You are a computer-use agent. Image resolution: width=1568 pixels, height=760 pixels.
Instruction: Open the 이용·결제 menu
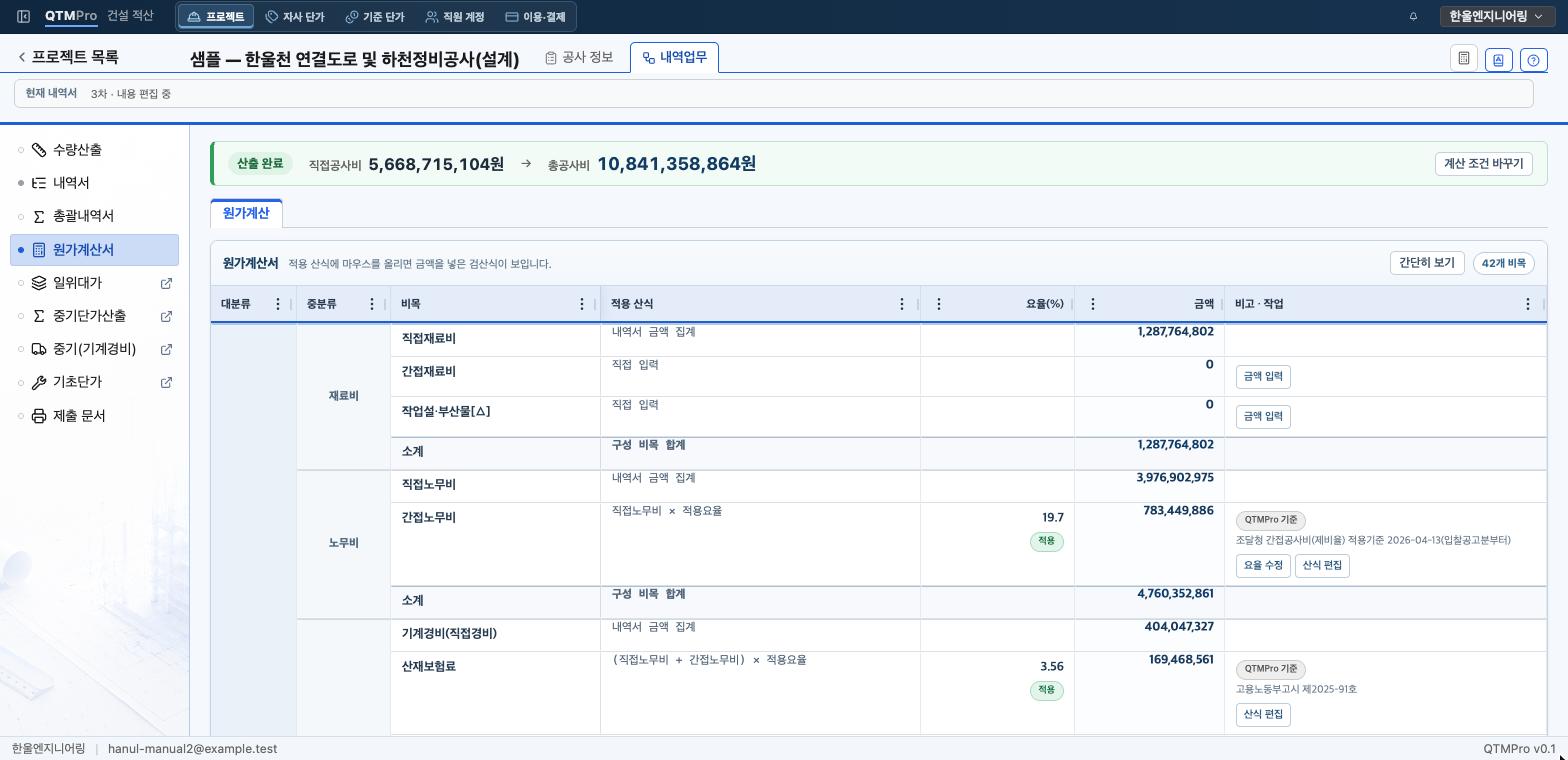coord(535,17)
